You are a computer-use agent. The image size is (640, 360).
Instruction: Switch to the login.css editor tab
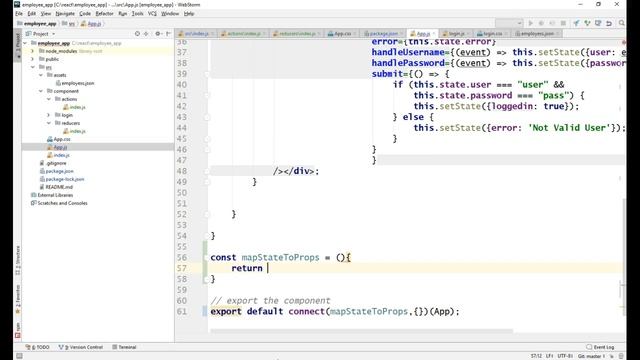tap(492, 33)
